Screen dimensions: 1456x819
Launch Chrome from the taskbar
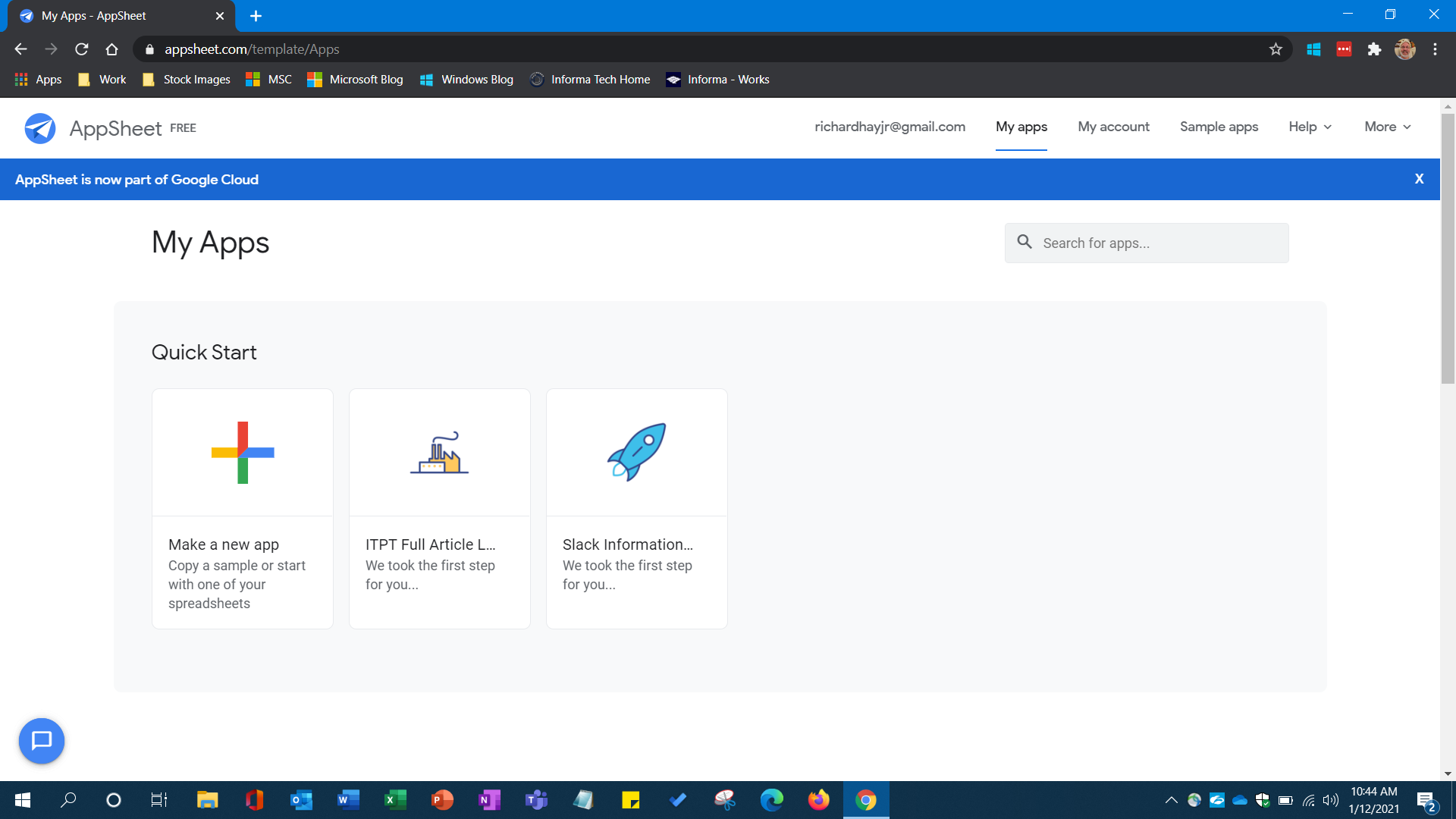coord(866,800)
